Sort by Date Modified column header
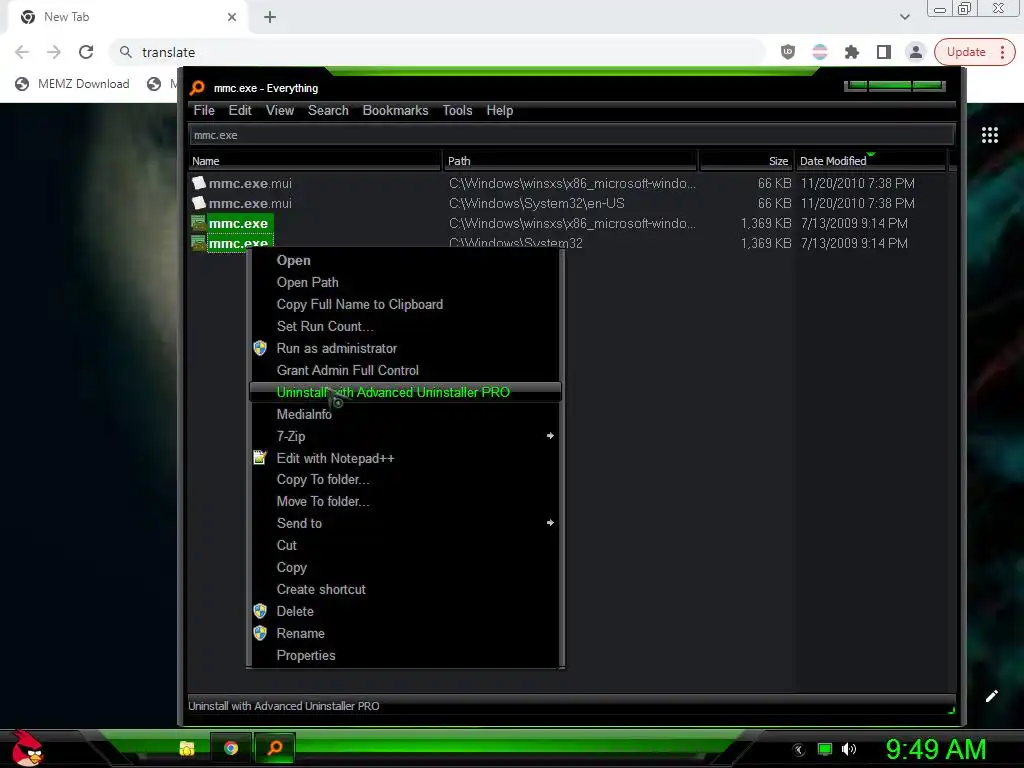 (x=871, y=161)
